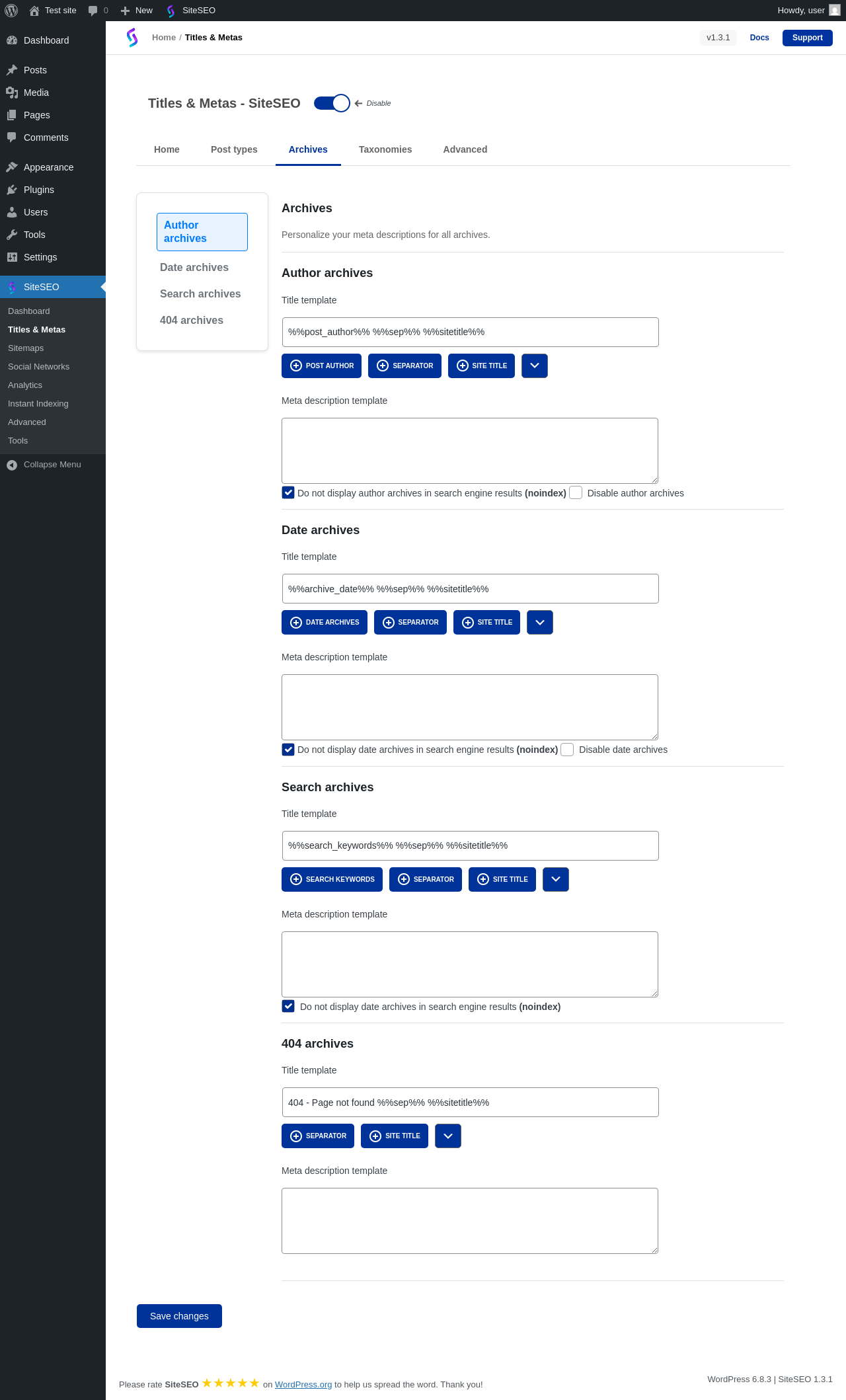
Task: Click the SiteSEO logo beside breadcrumb
Action: pyautogui.click(x=132, y=38)
